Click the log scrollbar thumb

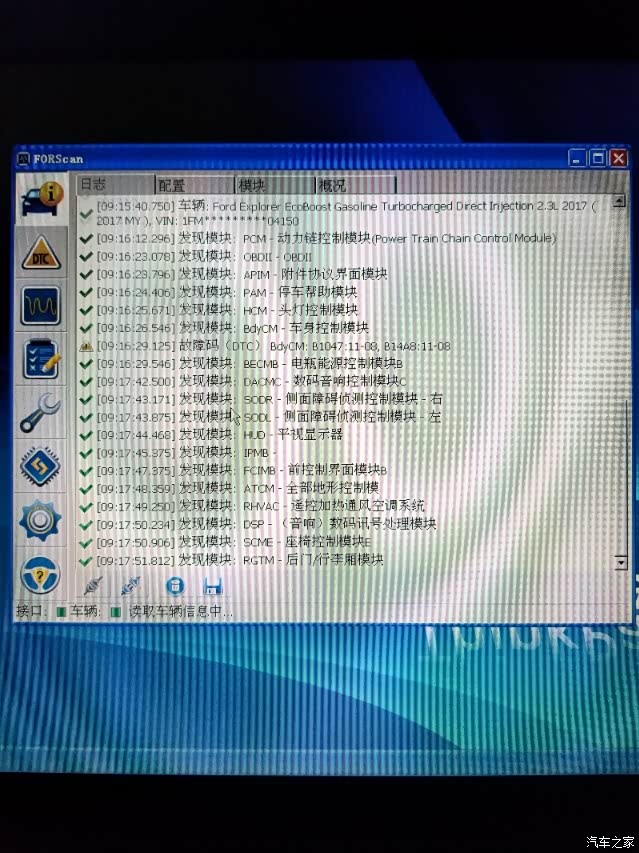click(621, 478)
